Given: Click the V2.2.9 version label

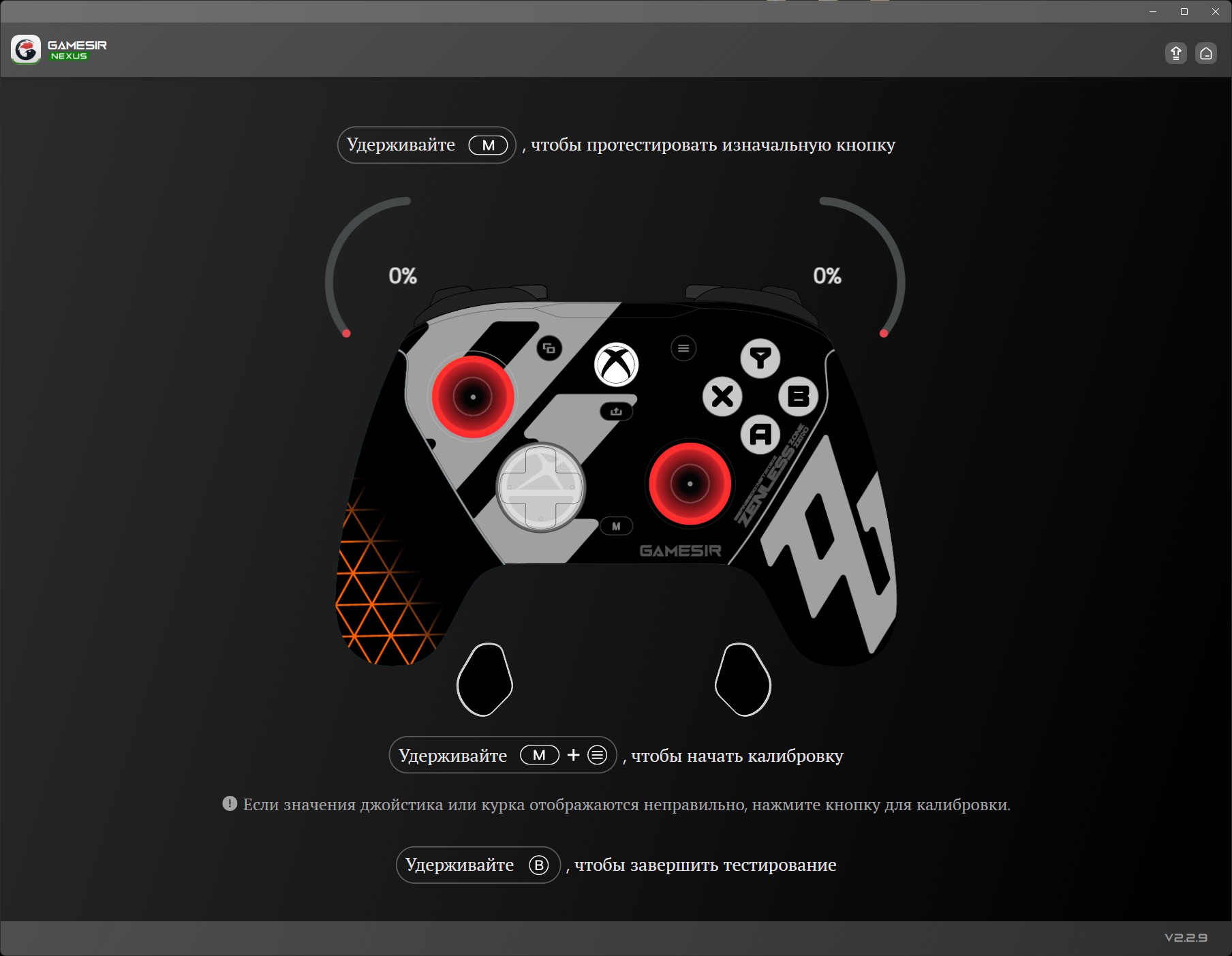Looking at the screenshot, I should 1186,938.
